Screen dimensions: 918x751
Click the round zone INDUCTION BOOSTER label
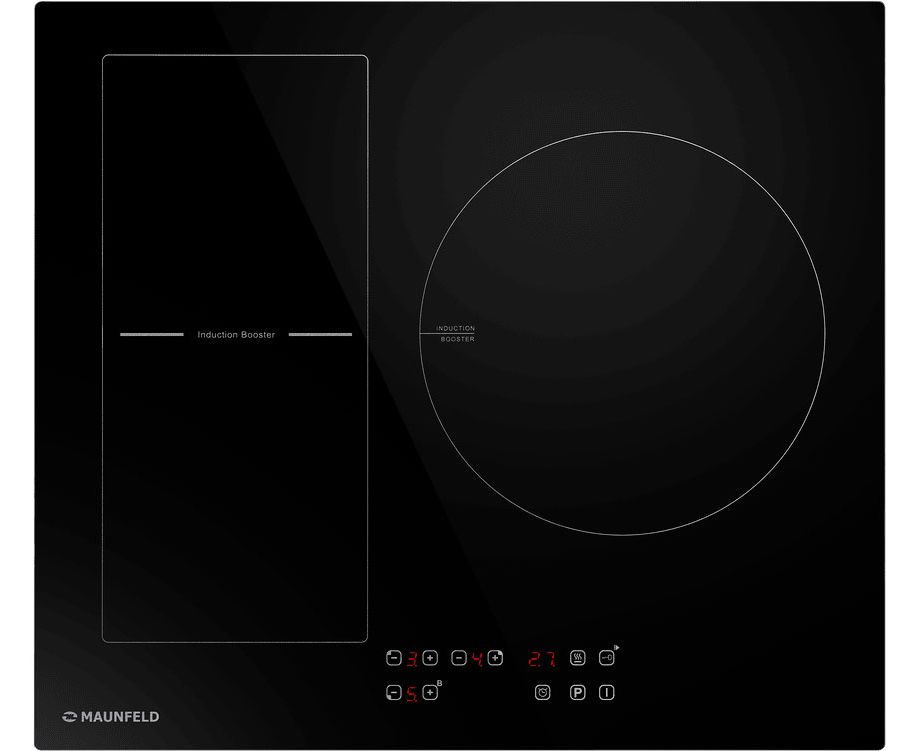pyautogui.click(x=455, y=334)
